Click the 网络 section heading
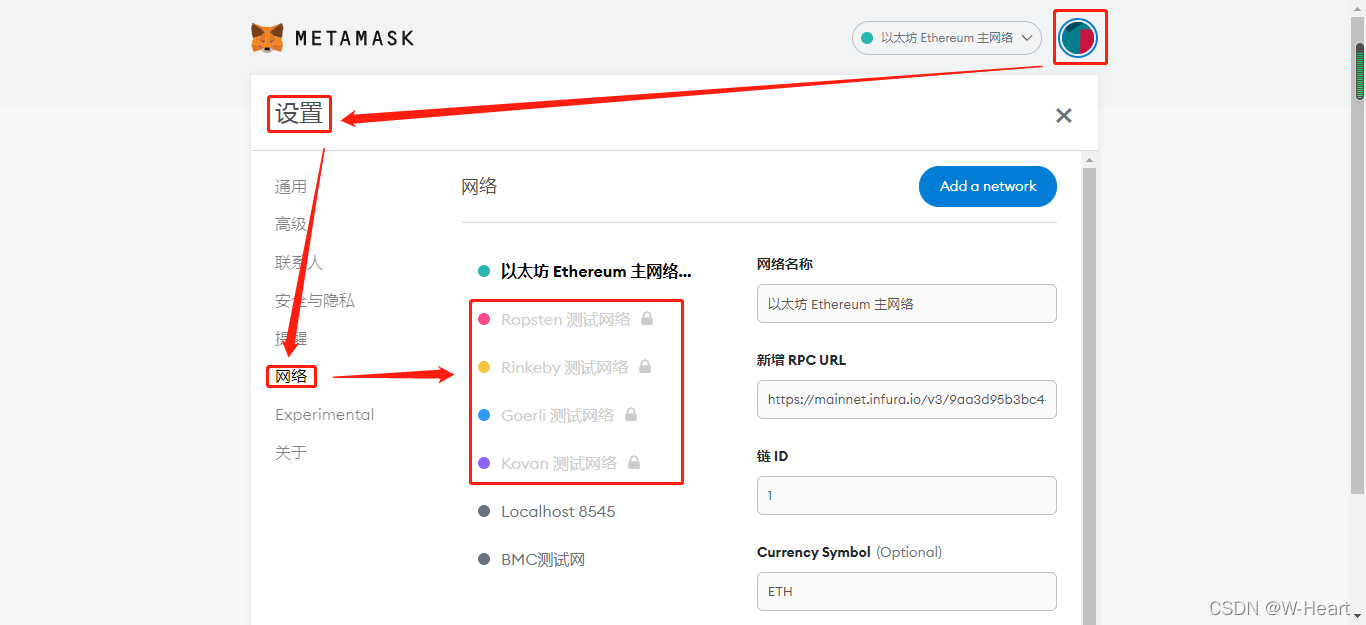 pyautogui.click(x=479, y=186)
